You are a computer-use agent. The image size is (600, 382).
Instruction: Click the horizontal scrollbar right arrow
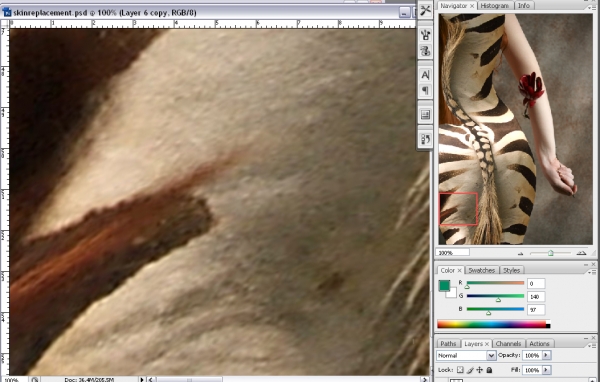(424, 379)
